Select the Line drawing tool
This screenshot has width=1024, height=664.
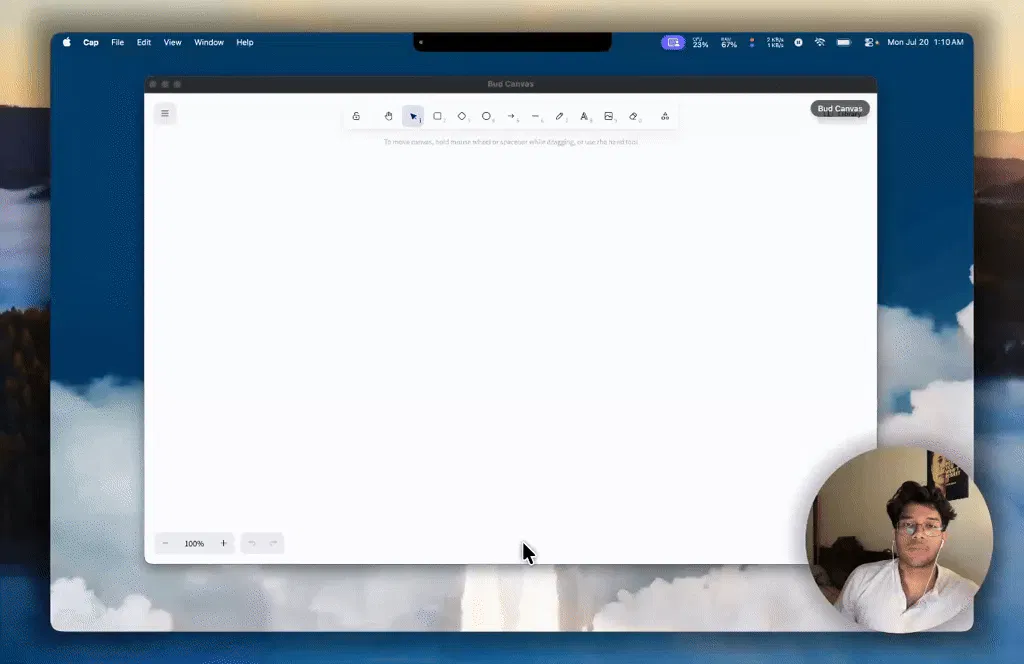536,116
